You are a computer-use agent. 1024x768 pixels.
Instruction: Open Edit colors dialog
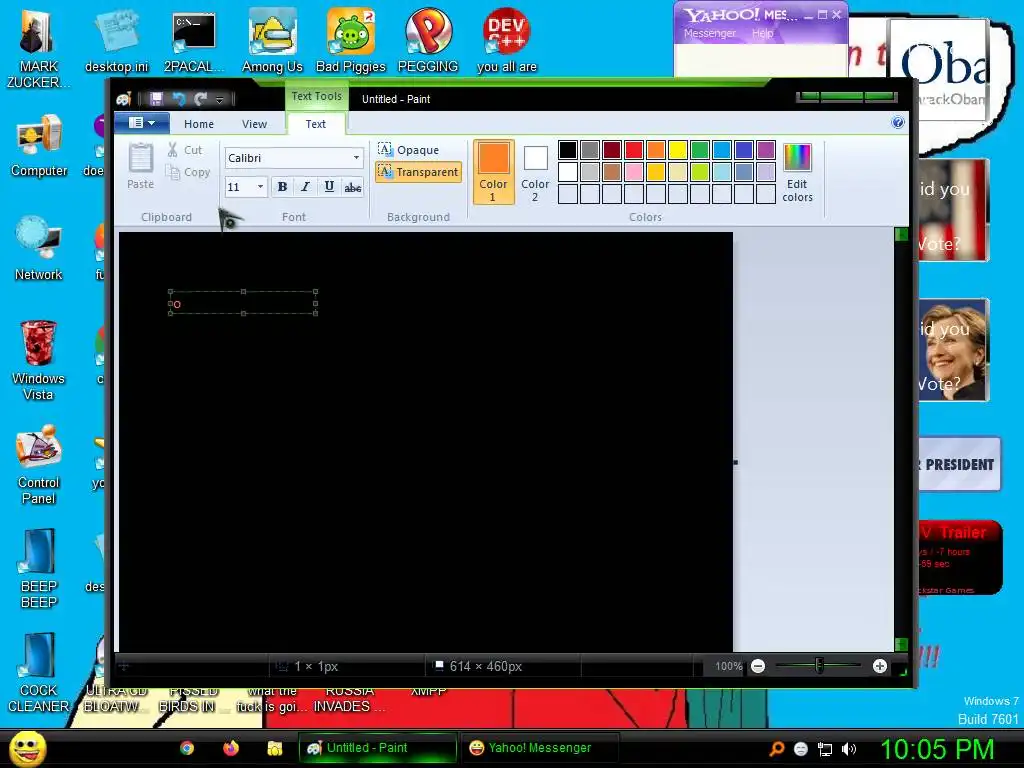(x=797, y=172)
